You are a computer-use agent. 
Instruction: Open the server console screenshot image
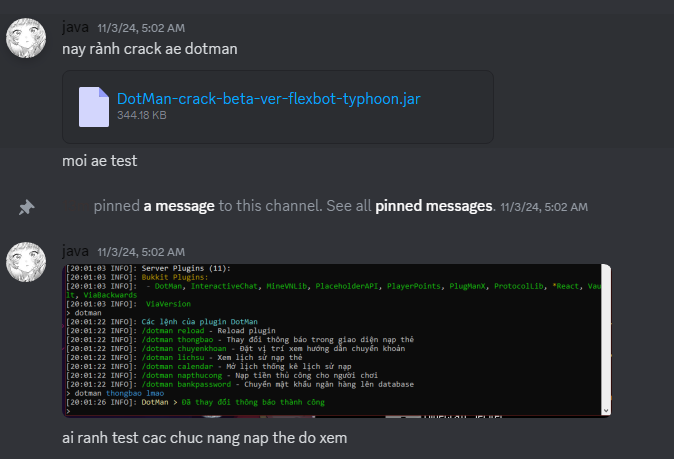click(337, 340)
